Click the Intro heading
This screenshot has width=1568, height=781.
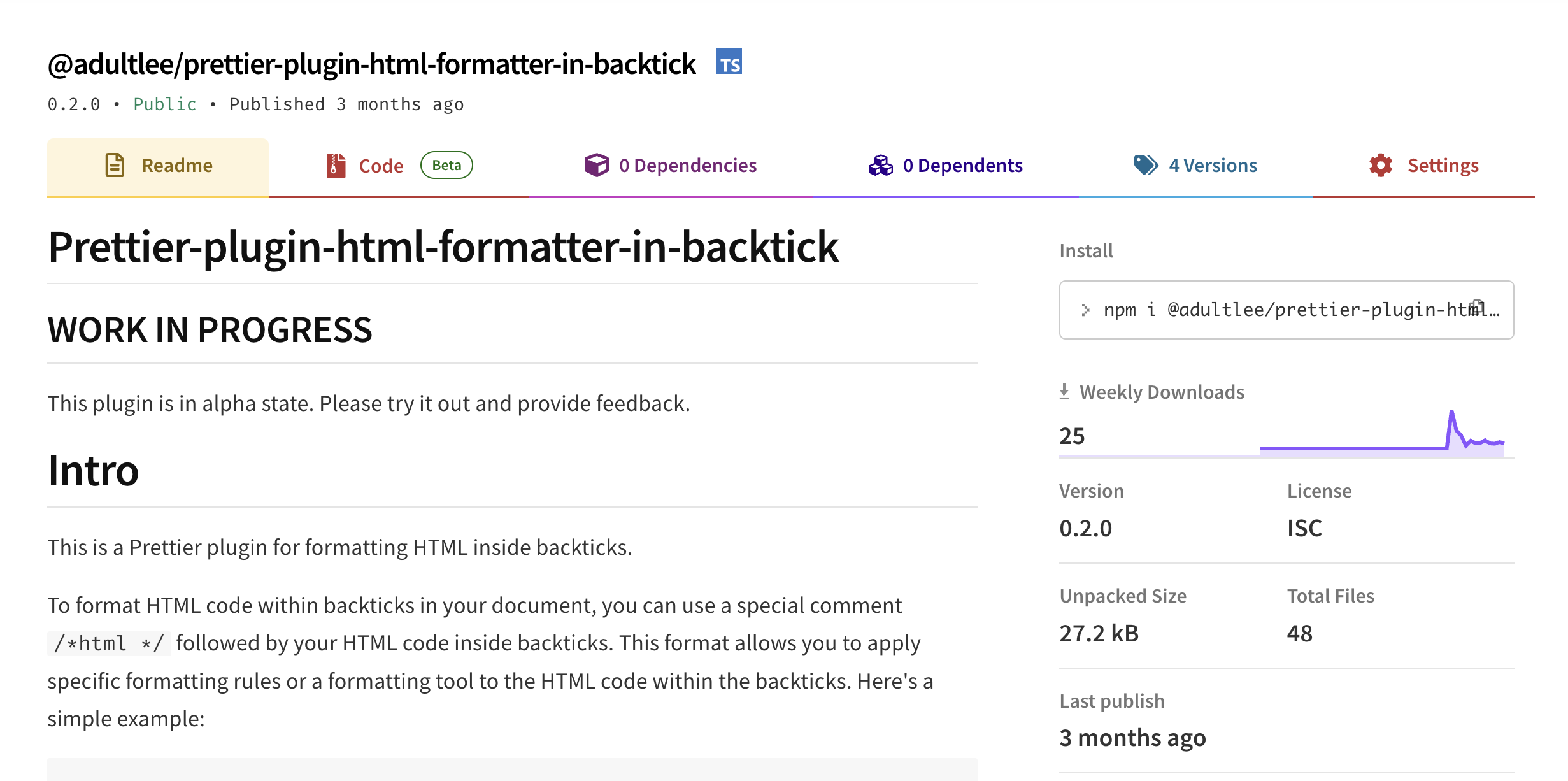(94, 470)
